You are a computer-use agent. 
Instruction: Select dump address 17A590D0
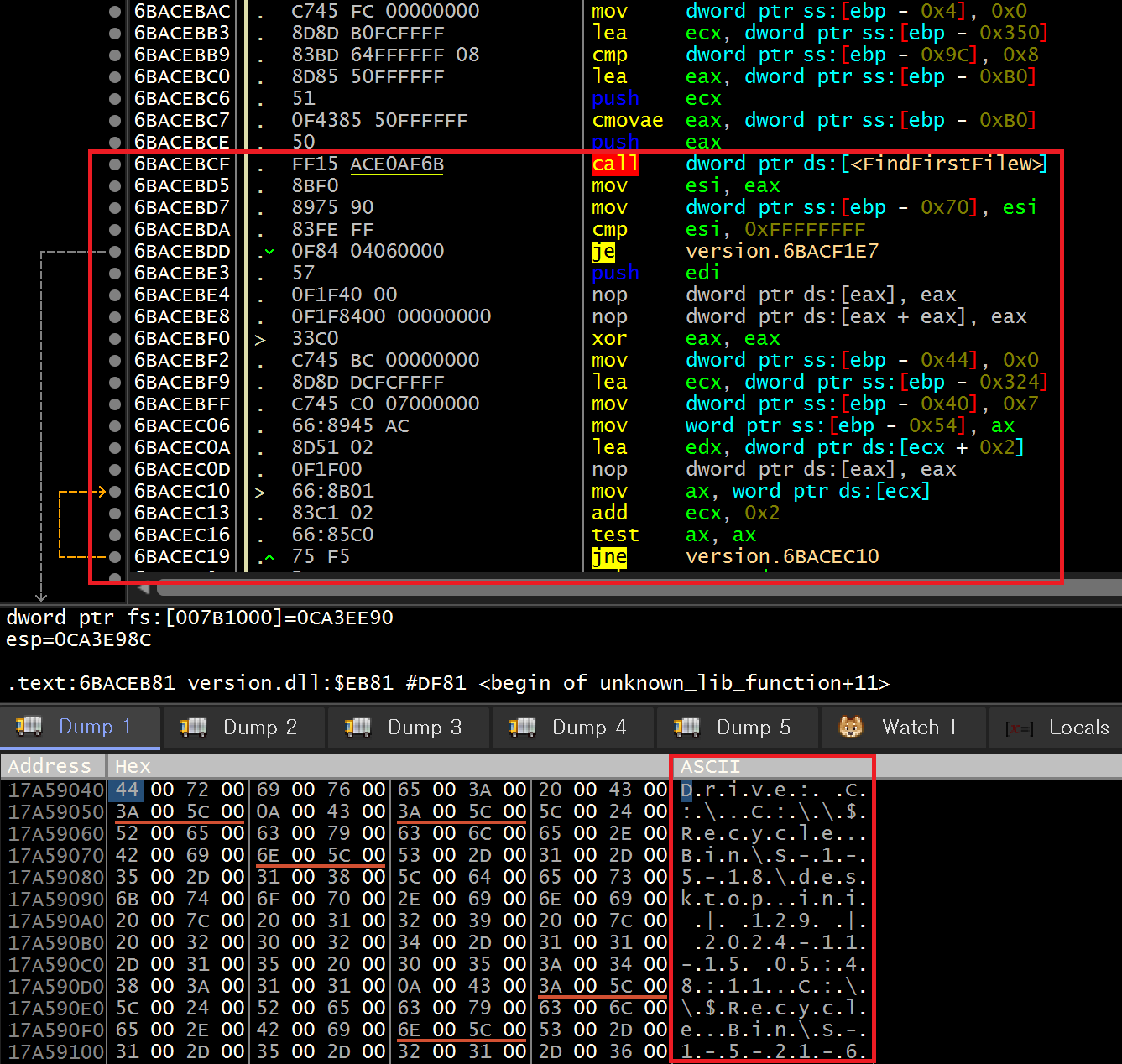[x=55, y=987]
